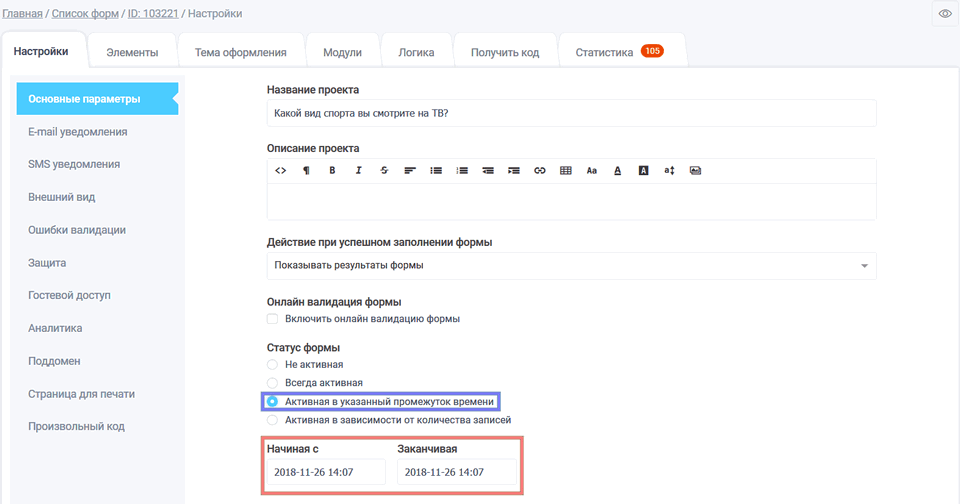960x504 pixels.
Task: Select 'Не активная' form status
Action: click(x=272, y=364)
